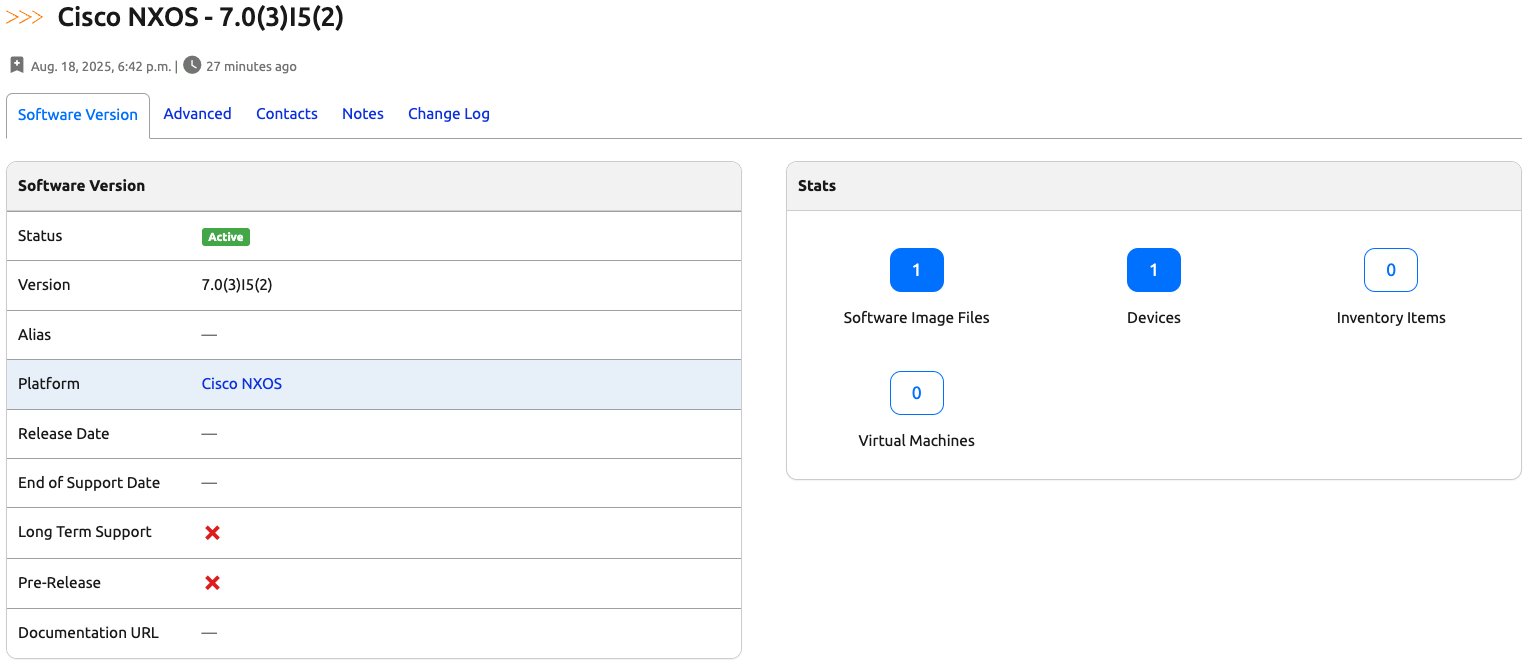
Task: Click the bookmark icon next to the date
Action: (x=16, y=64)
